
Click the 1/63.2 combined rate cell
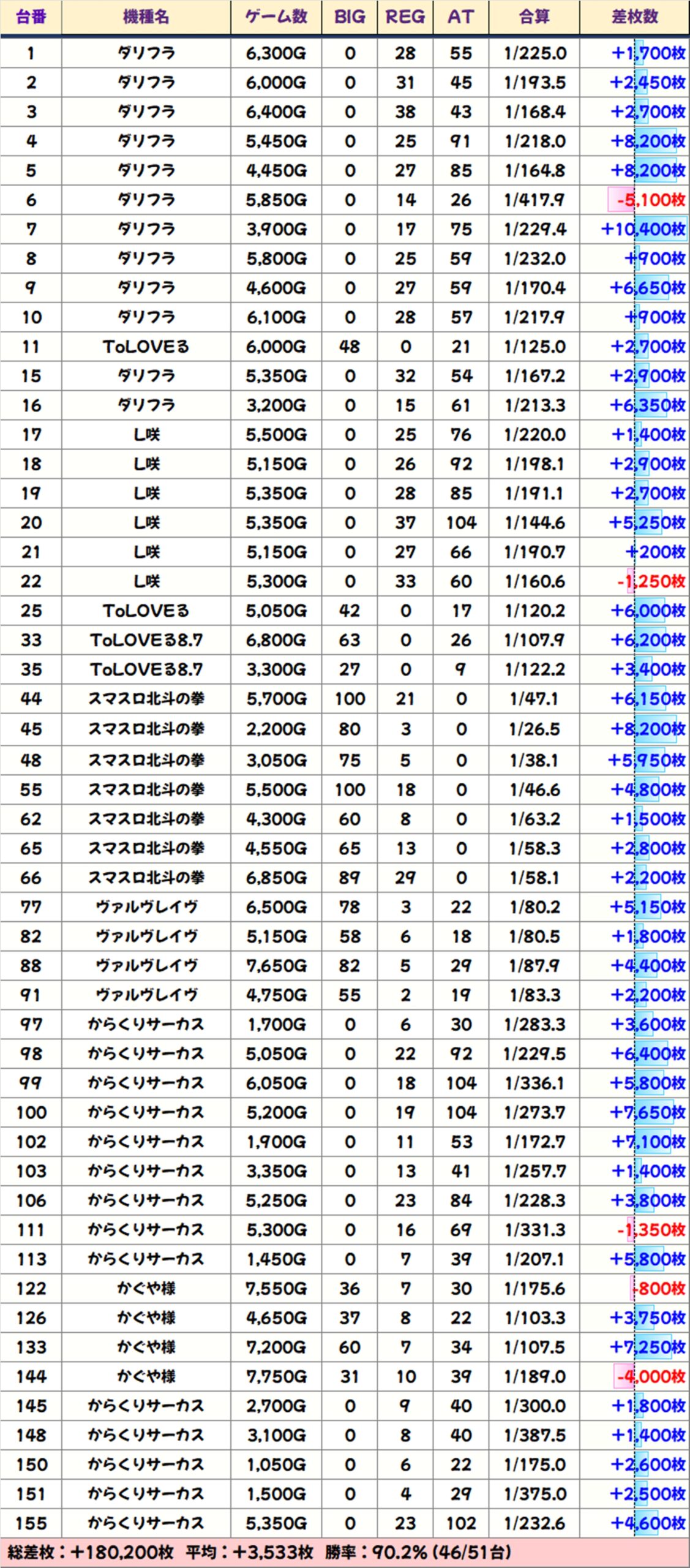534,819
